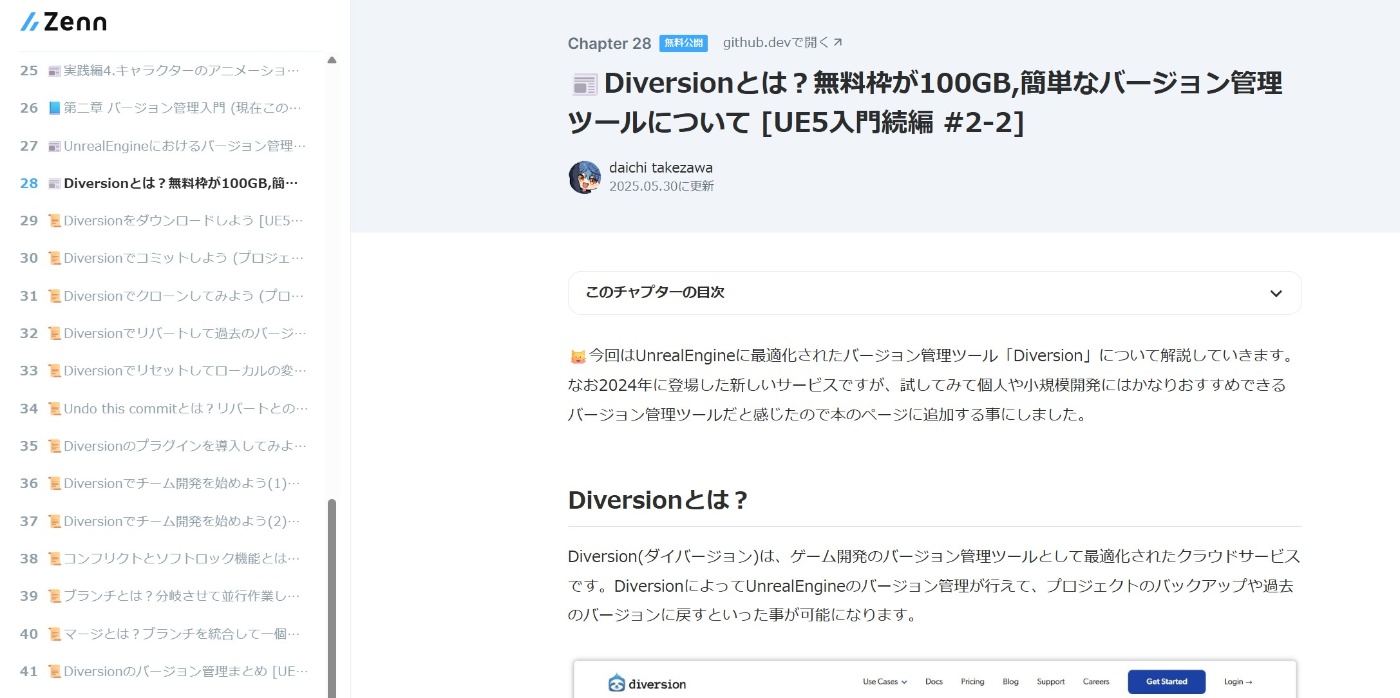Select current chapter 28 Diversionとは

(x=160, y=183)
